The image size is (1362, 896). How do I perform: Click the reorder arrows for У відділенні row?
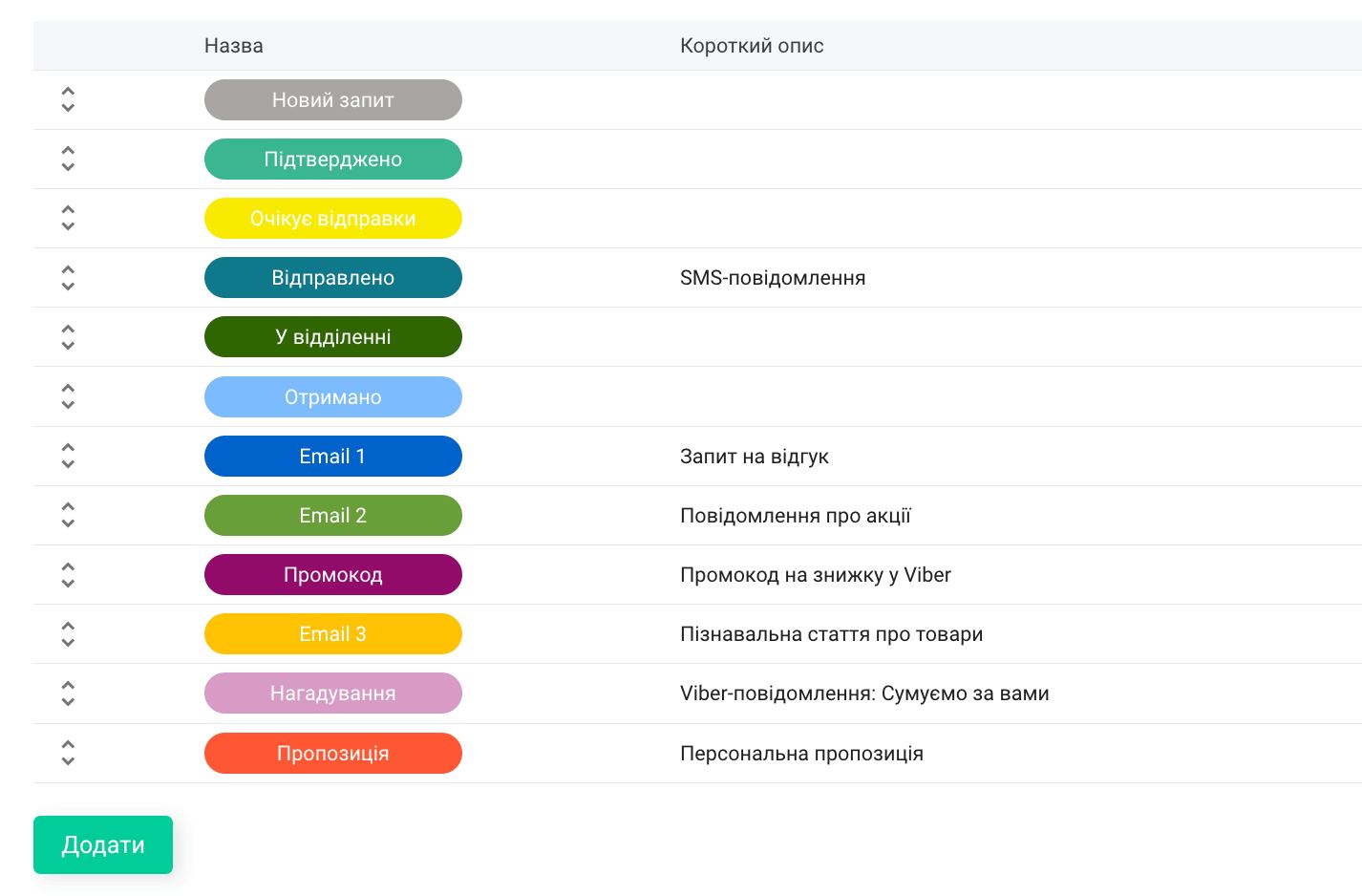tap(68, 337)
